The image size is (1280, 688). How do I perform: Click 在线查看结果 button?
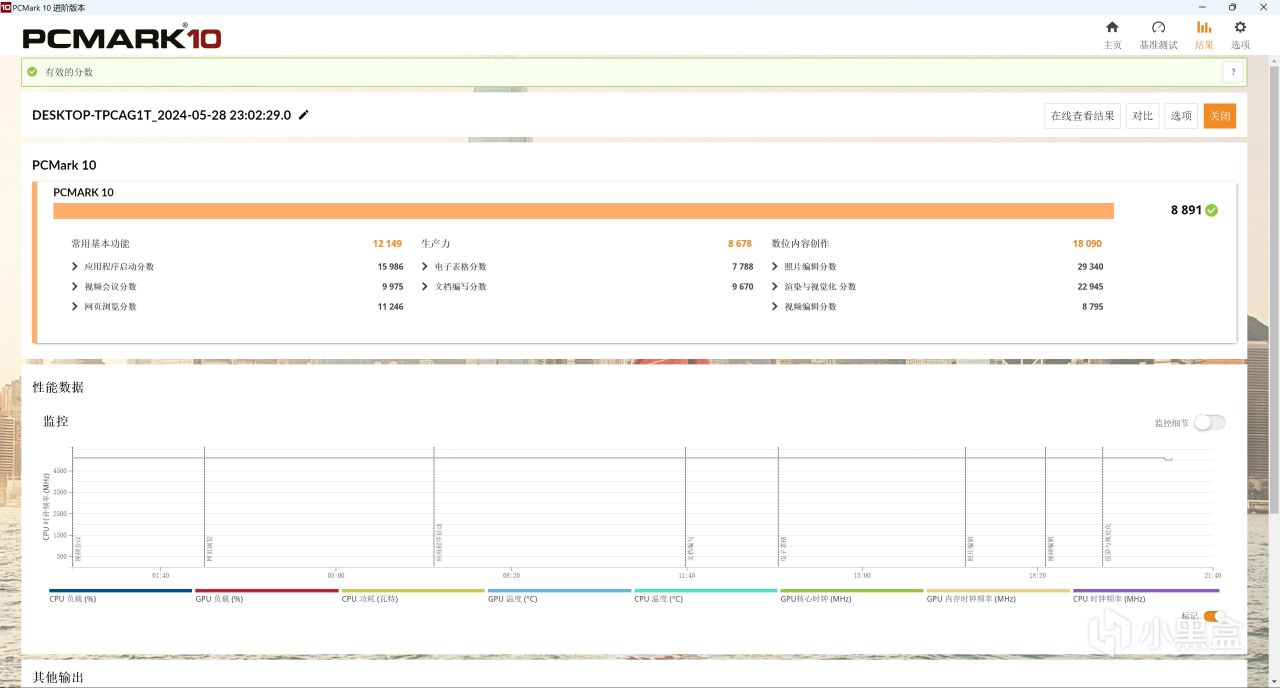point(1082,116)
